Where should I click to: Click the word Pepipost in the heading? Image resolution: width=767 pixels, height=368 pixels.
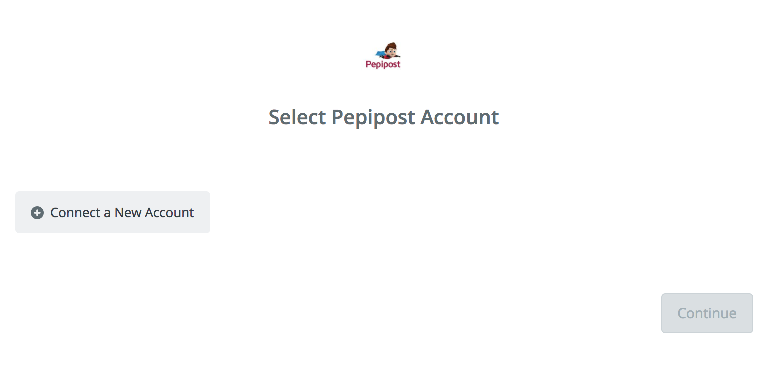374,118
